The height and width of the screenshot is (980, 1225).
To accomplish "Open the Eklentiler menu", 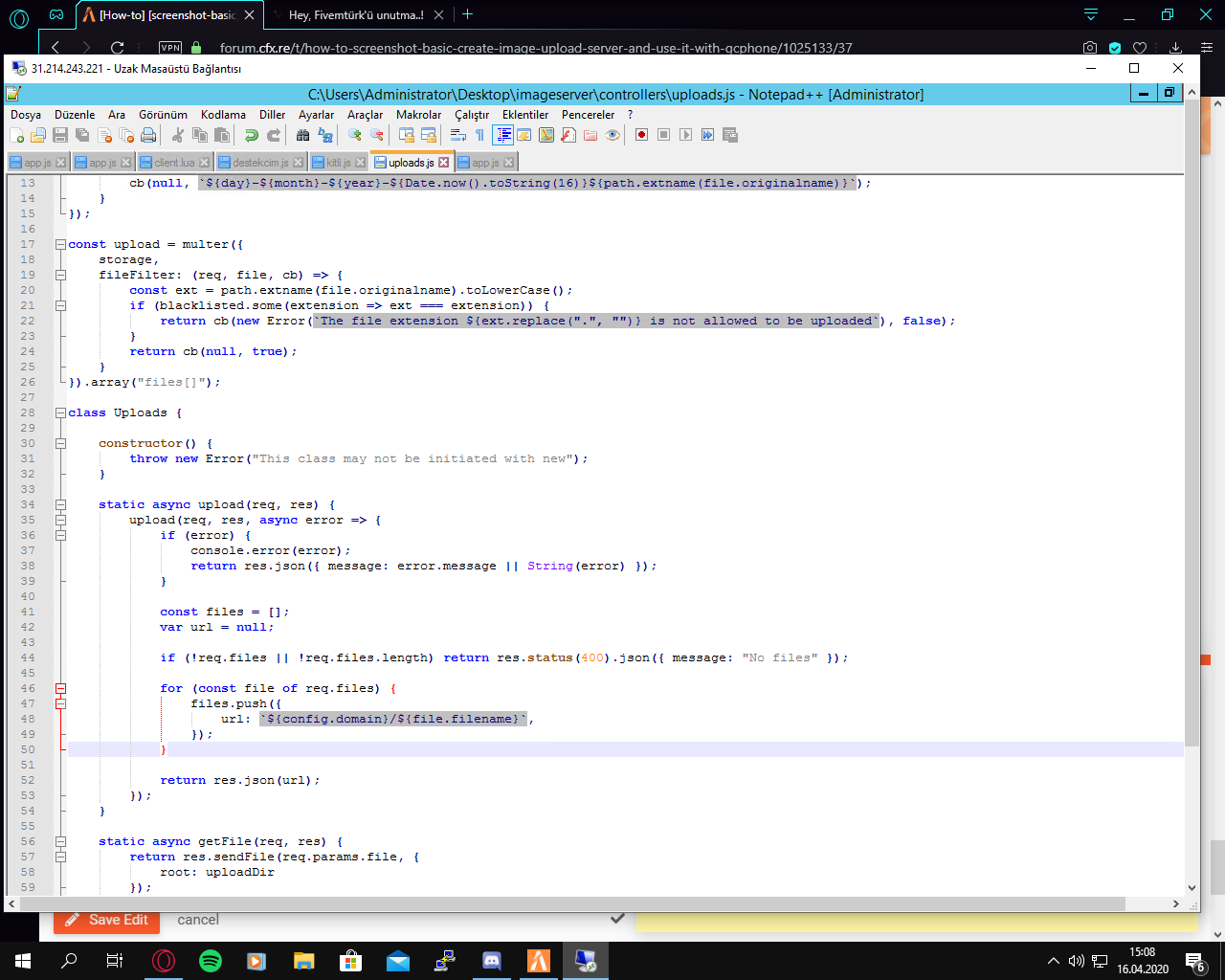I will coord(525,114).
